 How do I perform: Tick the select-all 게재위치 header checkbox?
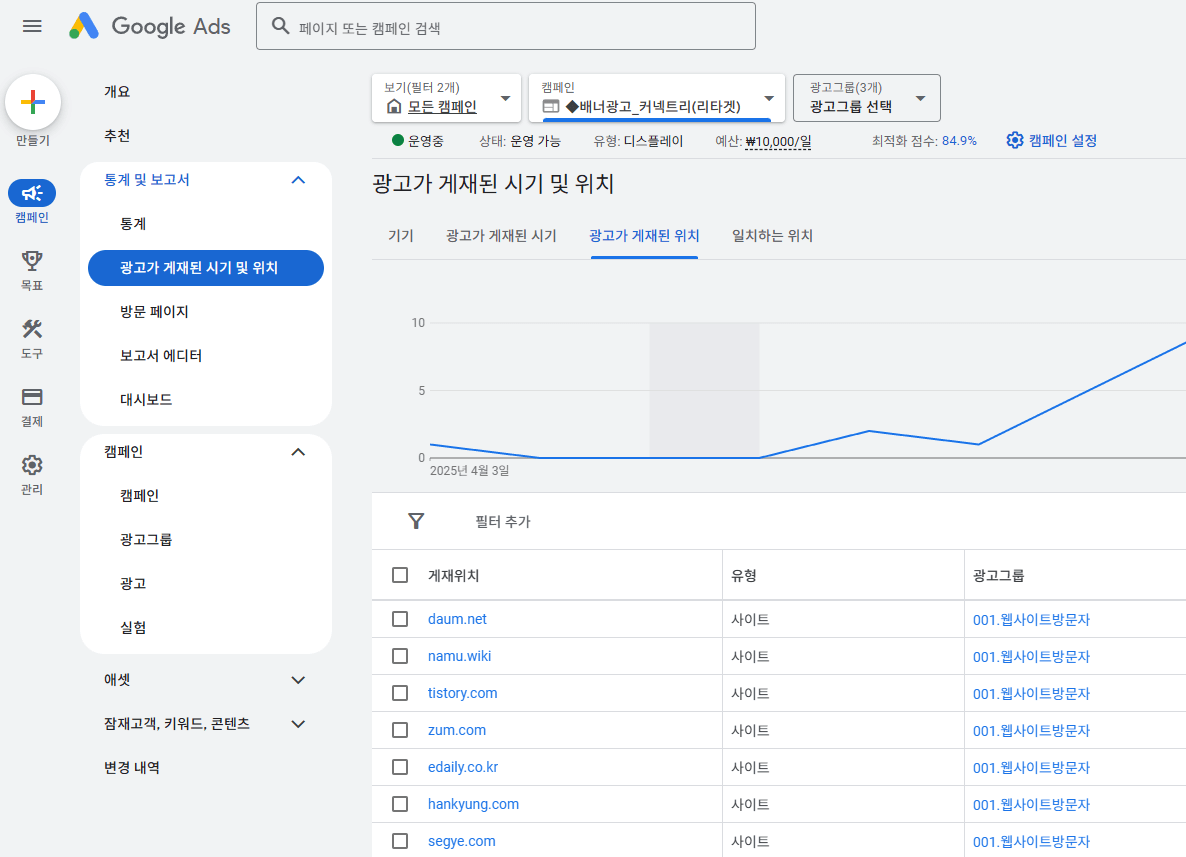400,575
